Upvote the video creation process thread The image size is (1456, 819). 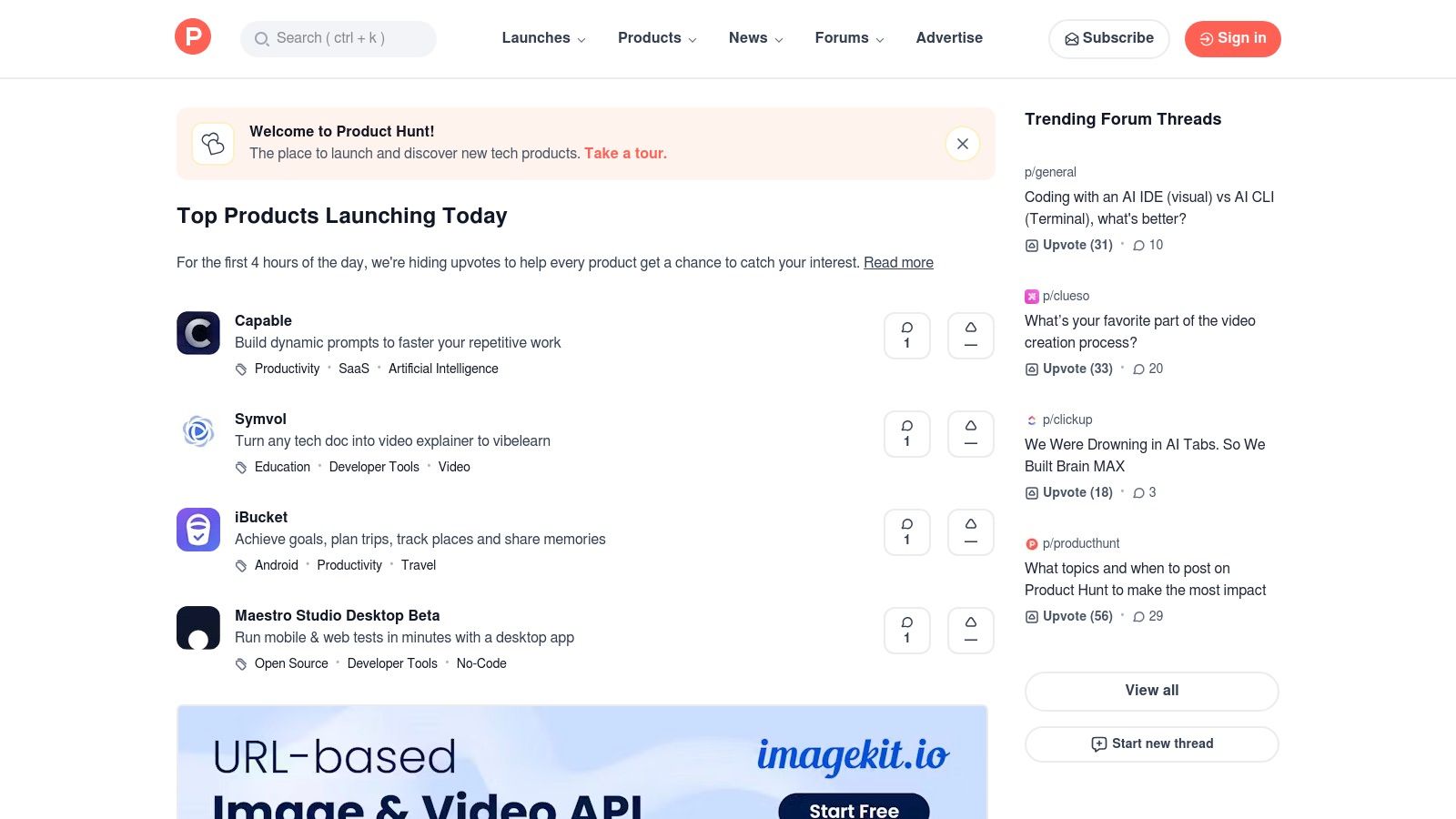point(1069,369)
